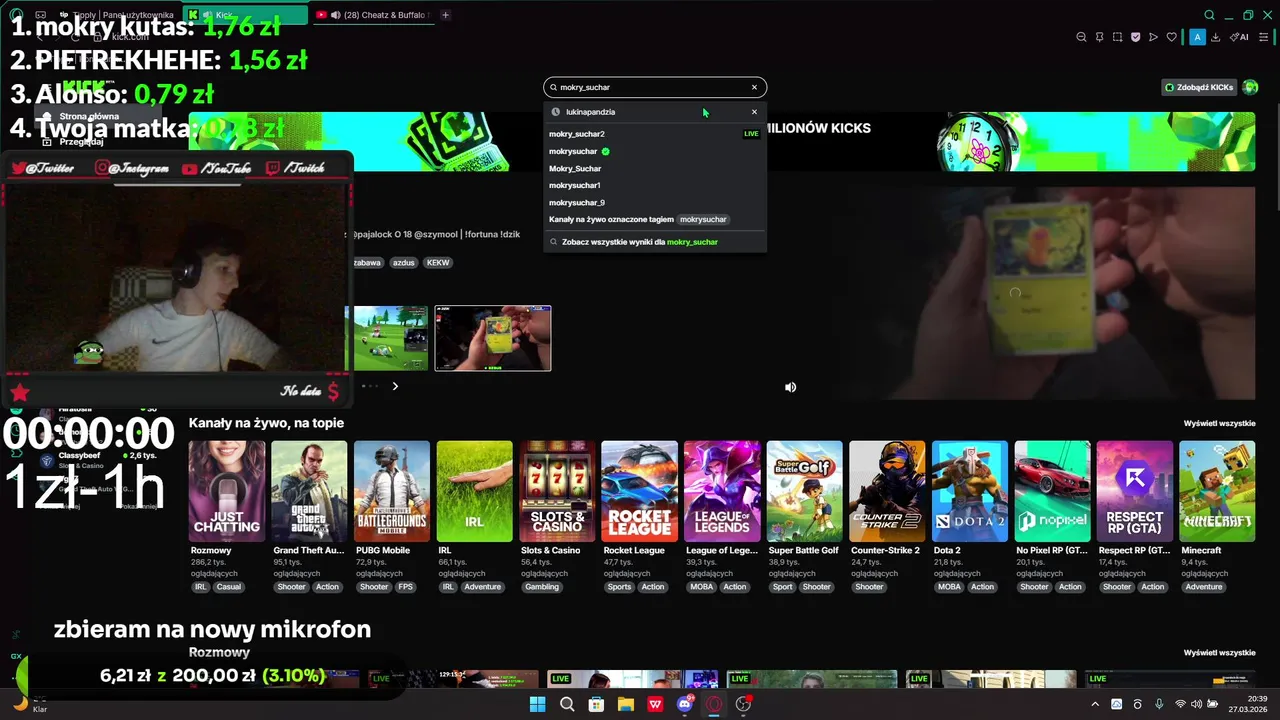The image size is (1280, 720).
Task: Click the purple shield ad-blocker icon
Action: [1135, 37]
